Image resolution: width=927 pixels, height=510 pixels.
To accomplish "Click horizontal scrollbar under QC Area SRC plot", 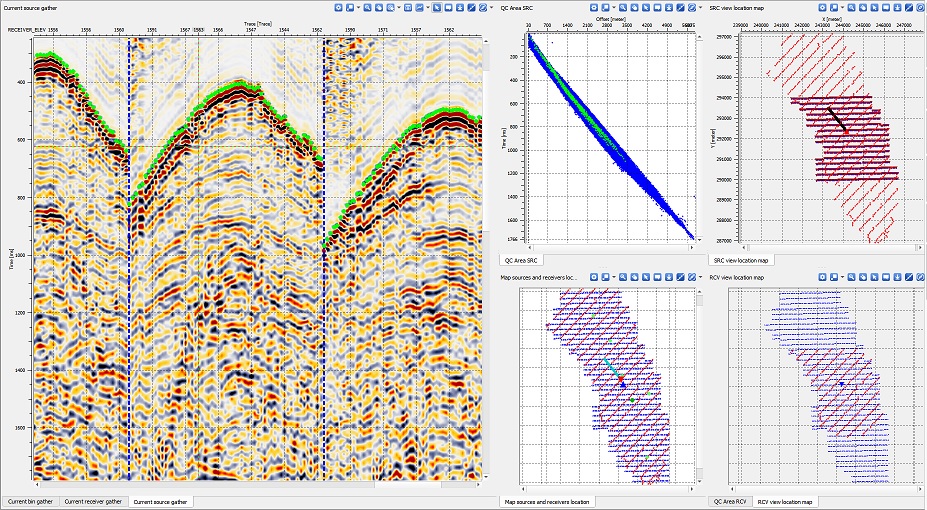I will coord(612,248).
